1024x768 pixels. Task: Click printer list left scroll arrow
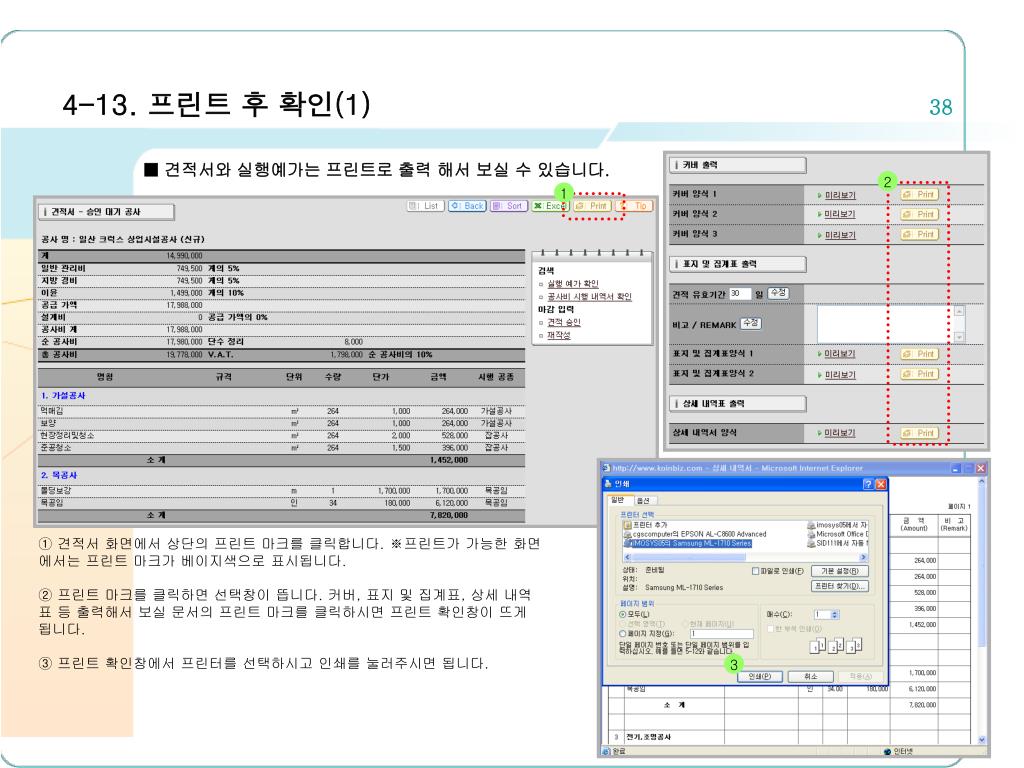(x=628, y=557)
